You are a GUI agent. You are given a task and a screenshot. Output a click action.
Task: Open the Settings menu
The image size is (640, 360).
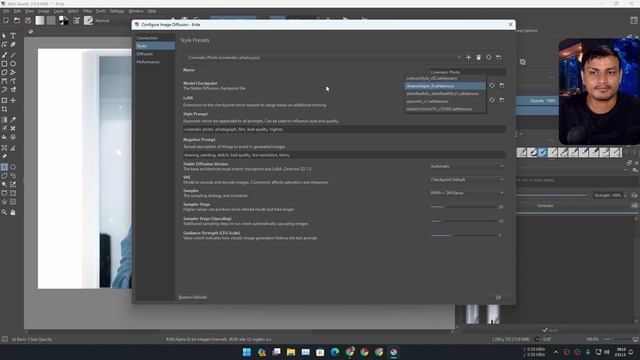coord(117,11)
